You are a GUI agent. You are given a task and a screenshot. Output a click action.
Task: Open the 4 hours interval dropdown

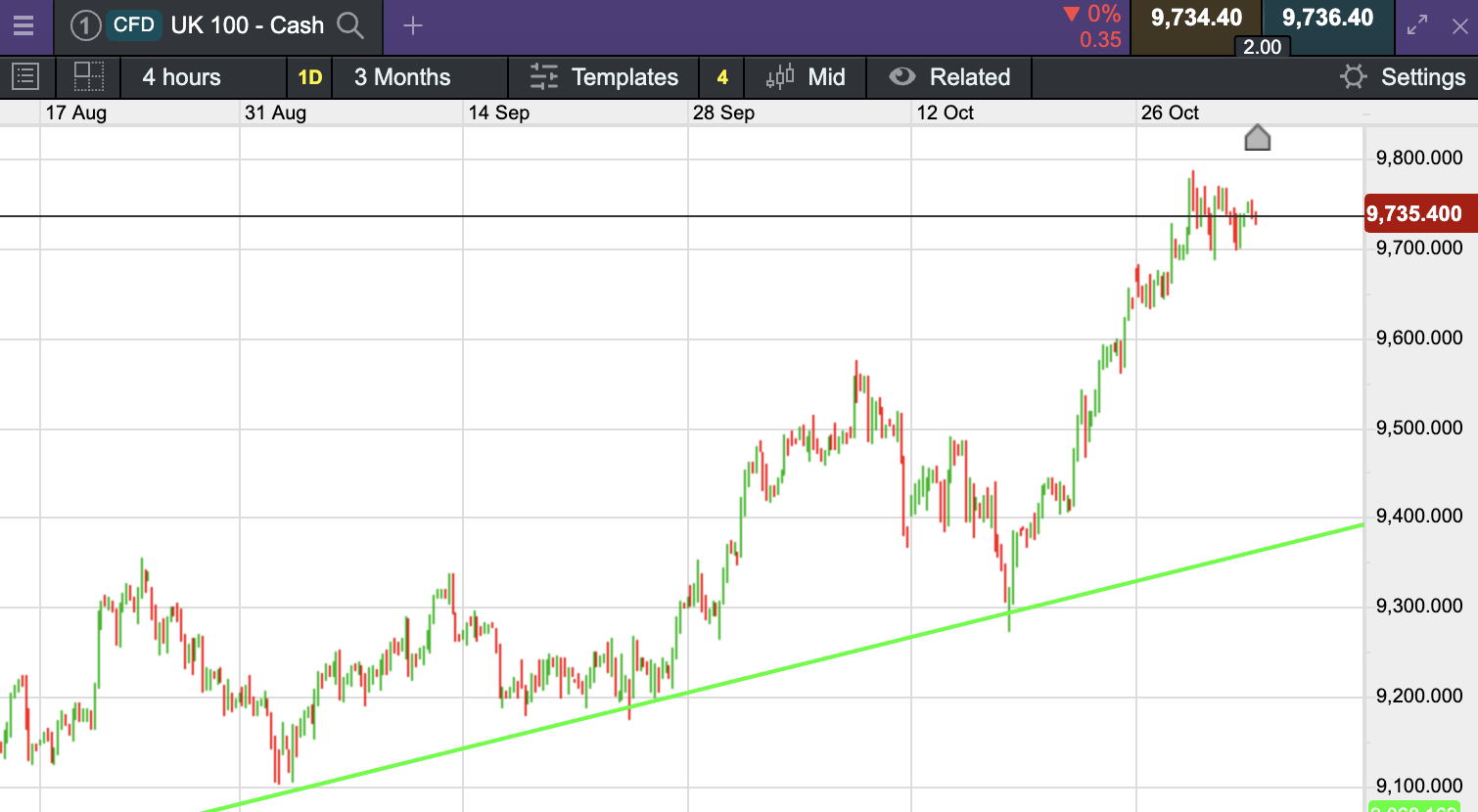[x=182, y=77]
